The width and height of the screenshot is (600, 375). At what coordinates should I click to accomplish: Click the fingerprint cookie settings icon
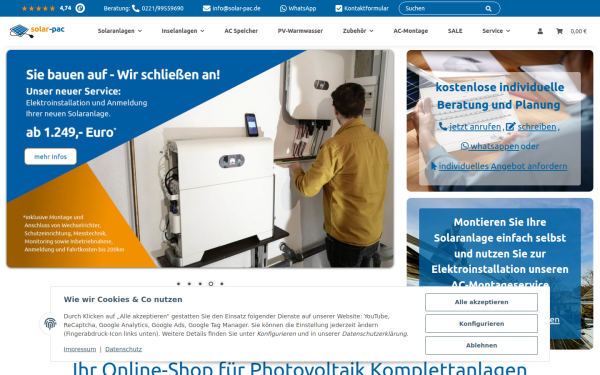50,323
